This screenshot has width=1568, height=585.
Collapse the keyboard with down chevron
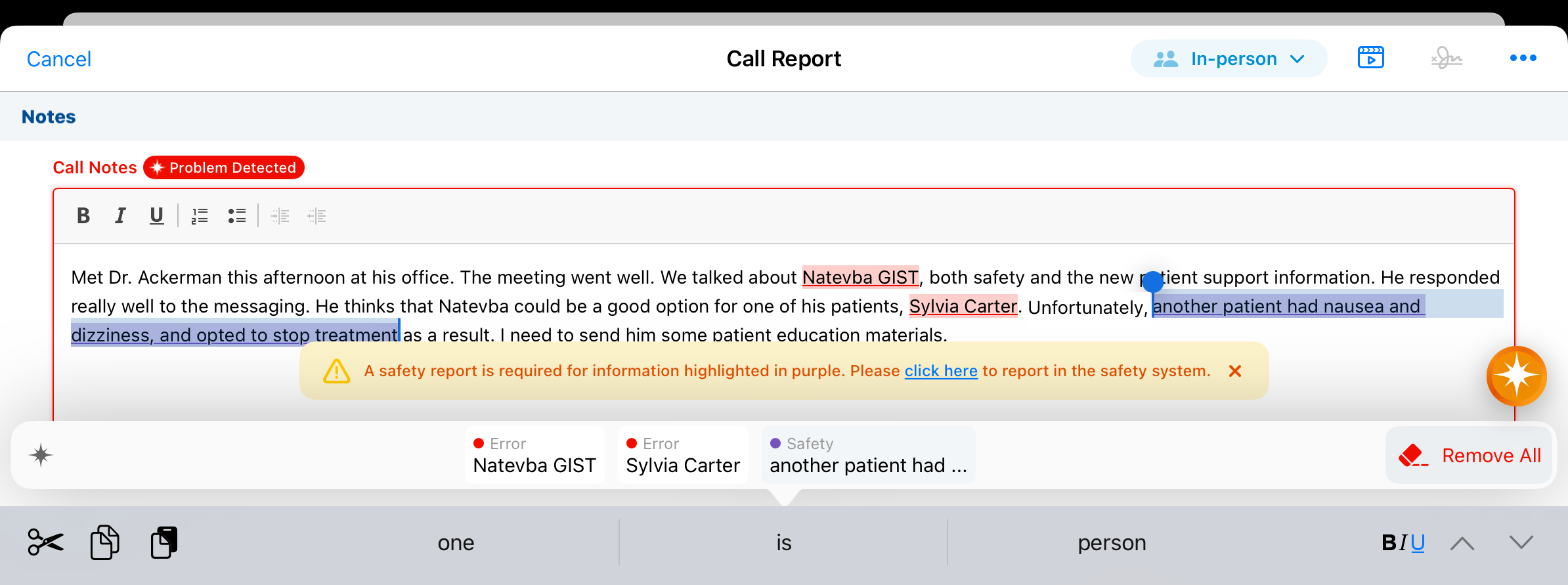pyautogui.click(x=1521, y=542)
